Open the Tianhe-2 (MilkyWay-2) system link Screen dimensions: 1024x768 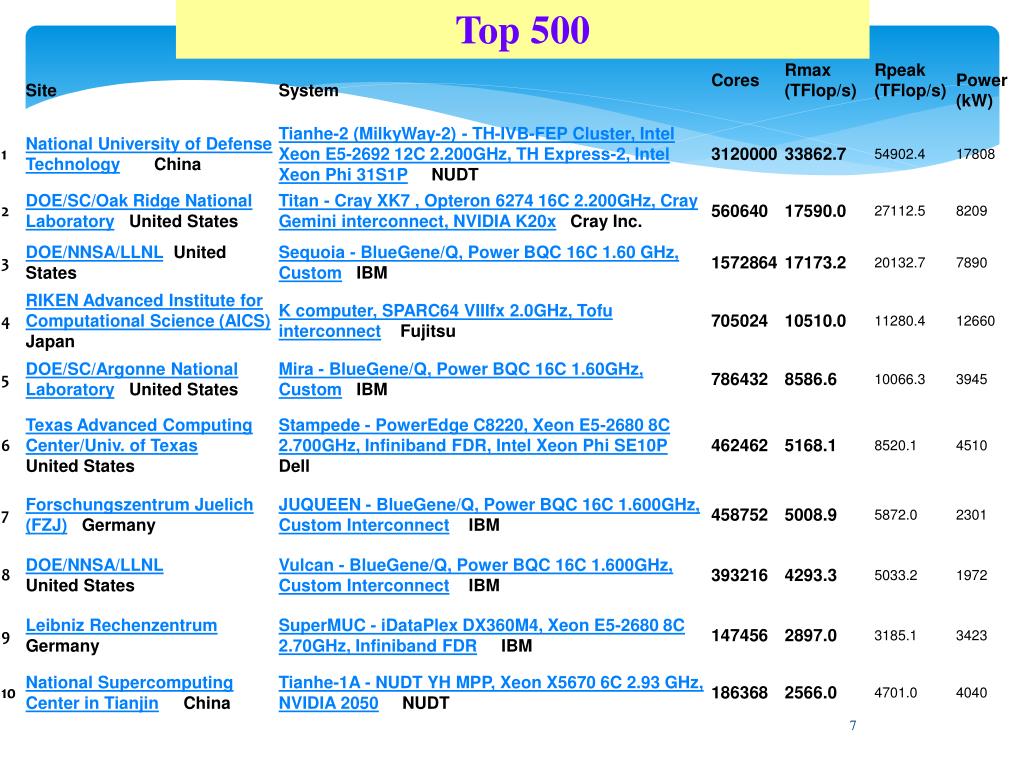[x=476, y=154]
